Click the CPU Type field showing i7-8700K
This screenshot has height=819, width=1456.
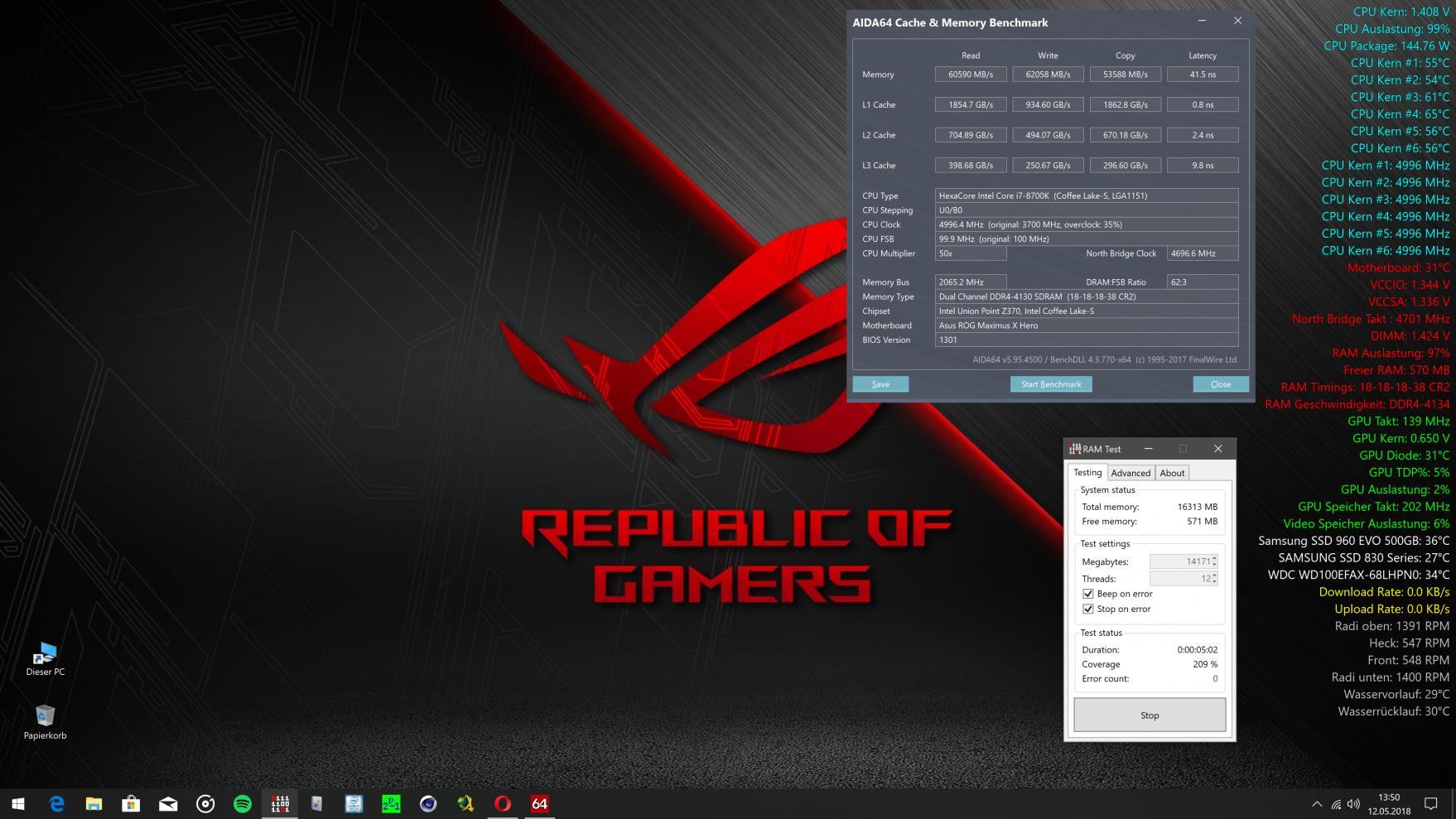tap(1087, 195)
